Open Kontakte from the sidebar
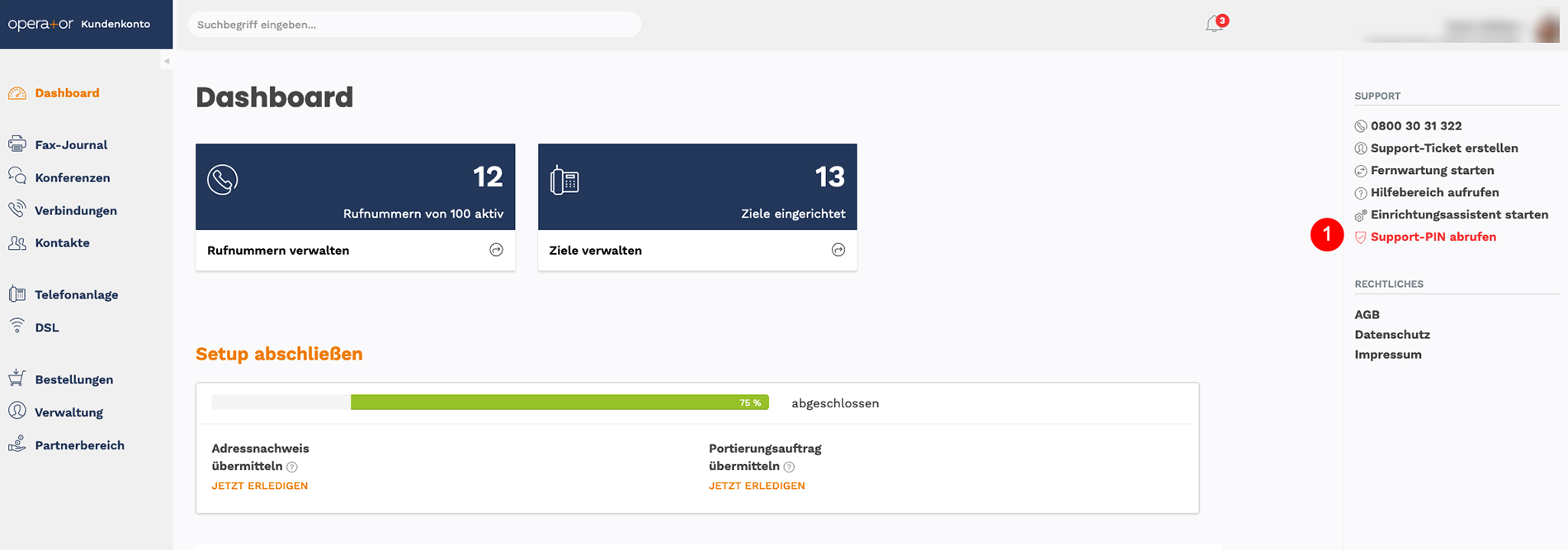Image resolution: width=1568 pixels, height=550 pixels. [62, 242]
